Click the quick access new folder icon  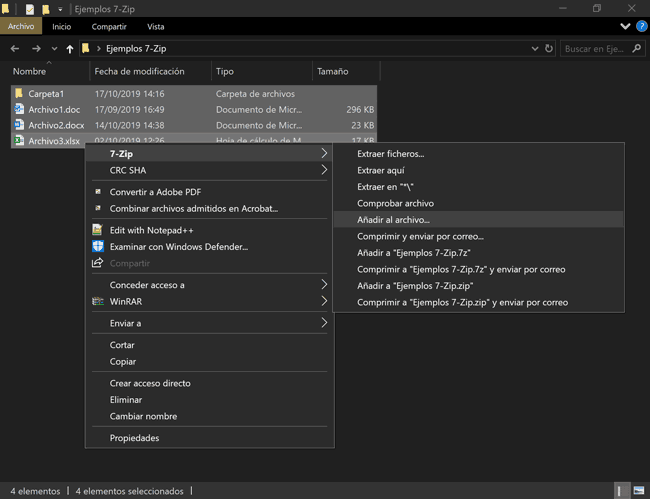tap(46, 9)
